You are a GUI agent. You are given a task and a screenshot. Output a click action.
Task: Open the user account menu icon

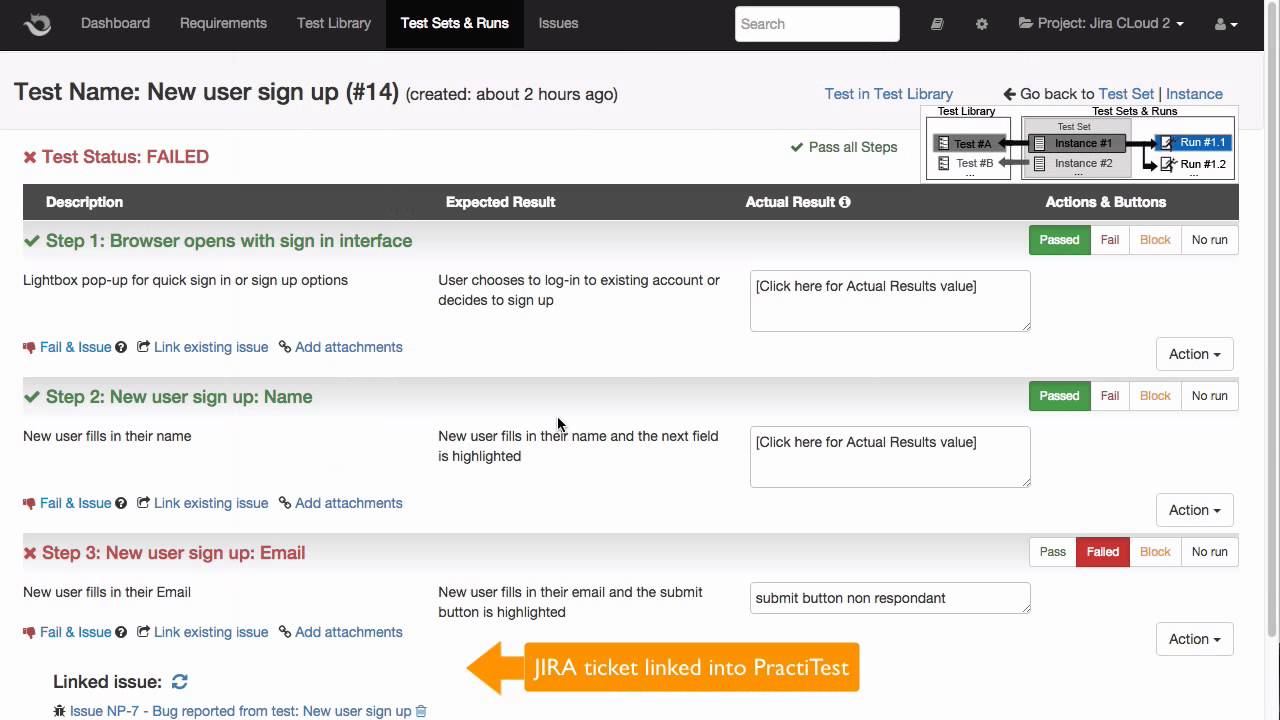(1226, 24)
